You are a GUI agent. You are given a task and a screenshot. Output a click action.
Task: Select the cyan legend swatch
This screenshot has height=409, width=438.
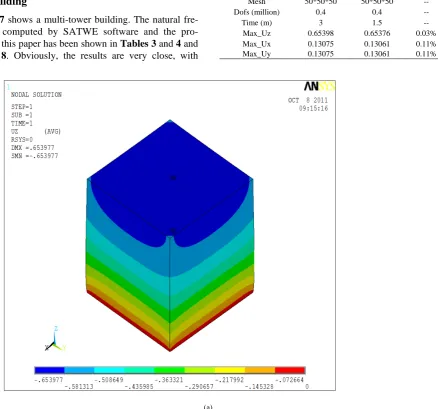point(109,370)
